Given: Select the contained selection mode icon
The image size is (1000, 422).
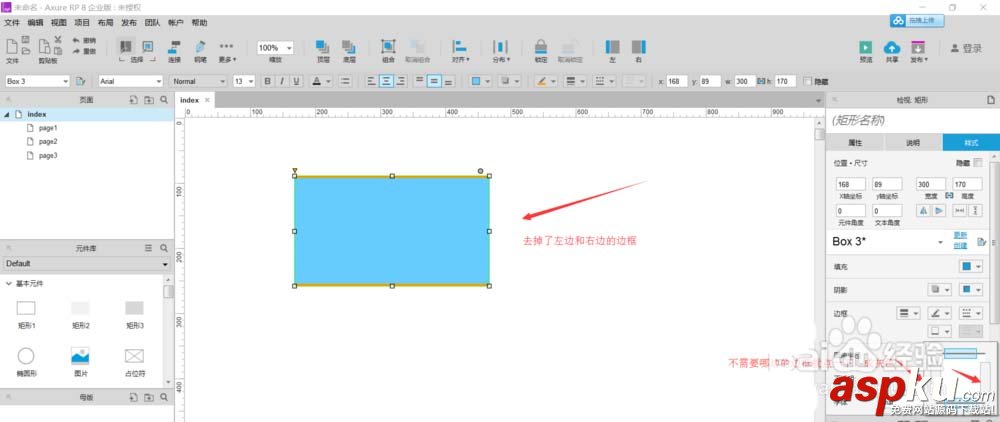Looking at the screenshot, I should 147,47.
